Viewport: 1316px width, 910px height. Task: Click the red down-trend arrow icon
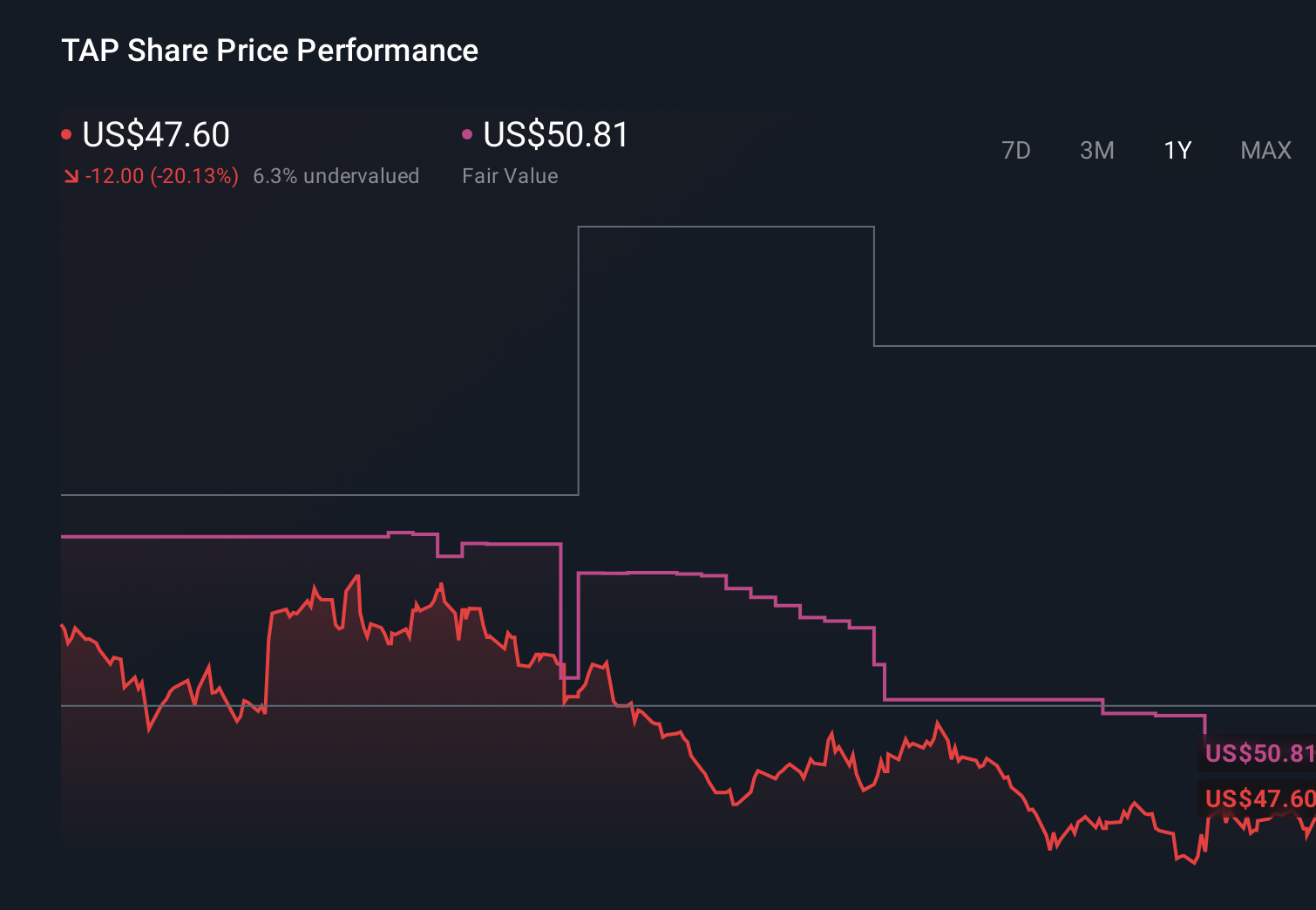point(71,175)
